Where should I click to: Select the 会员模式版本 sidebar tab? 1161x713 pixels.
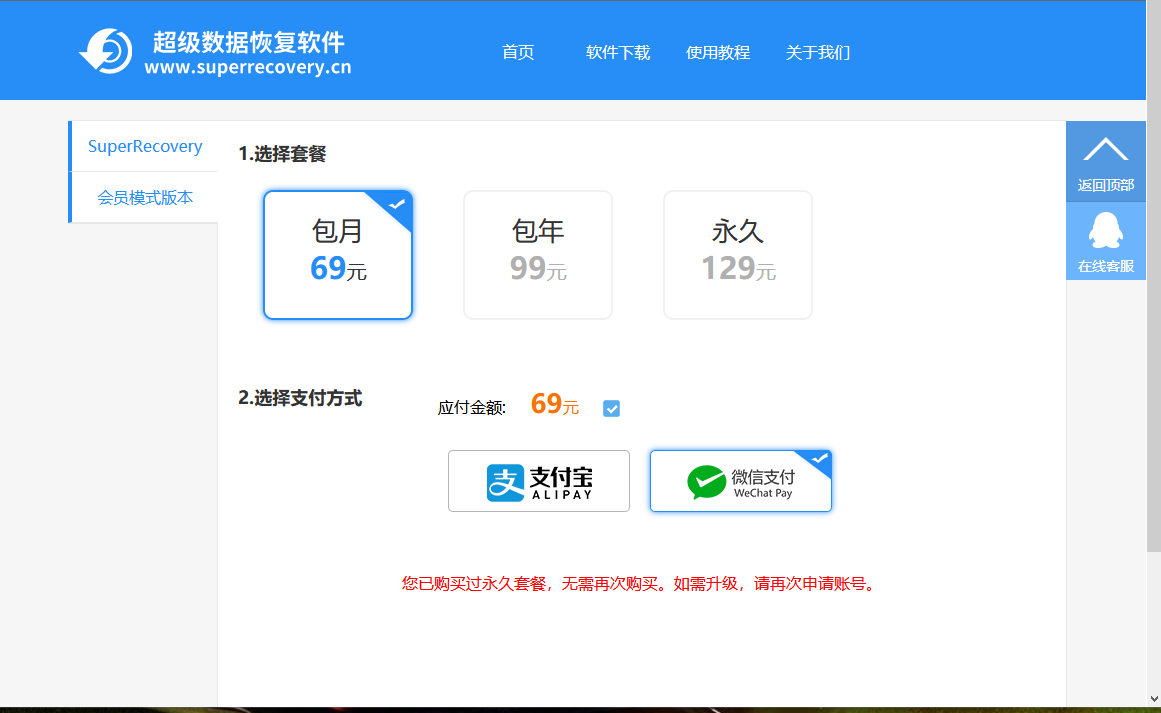[144, 198]
